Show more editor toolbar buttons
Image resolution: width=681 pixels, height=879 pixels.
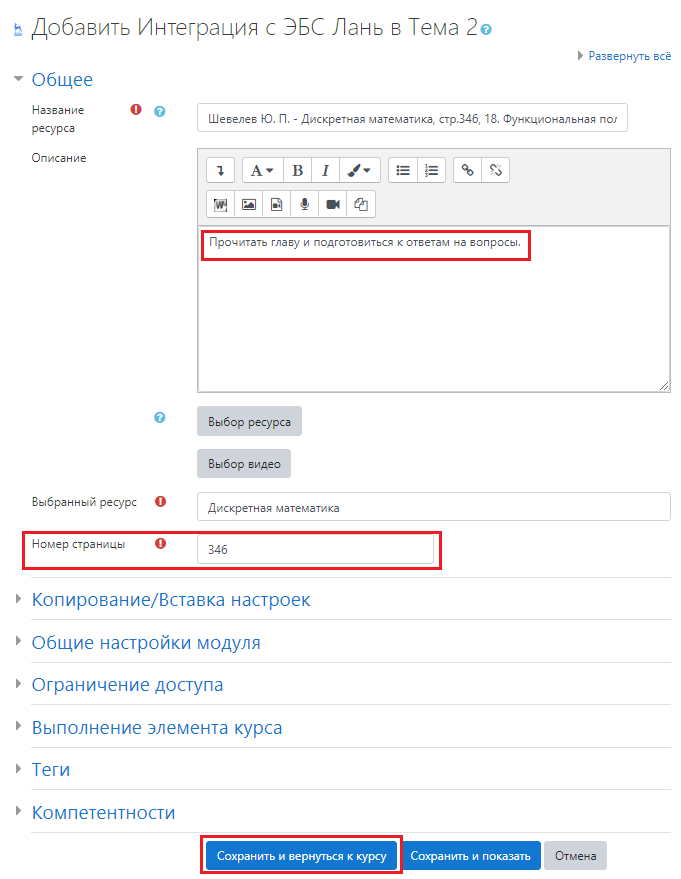pyautogui.click(x=221, y=170)
